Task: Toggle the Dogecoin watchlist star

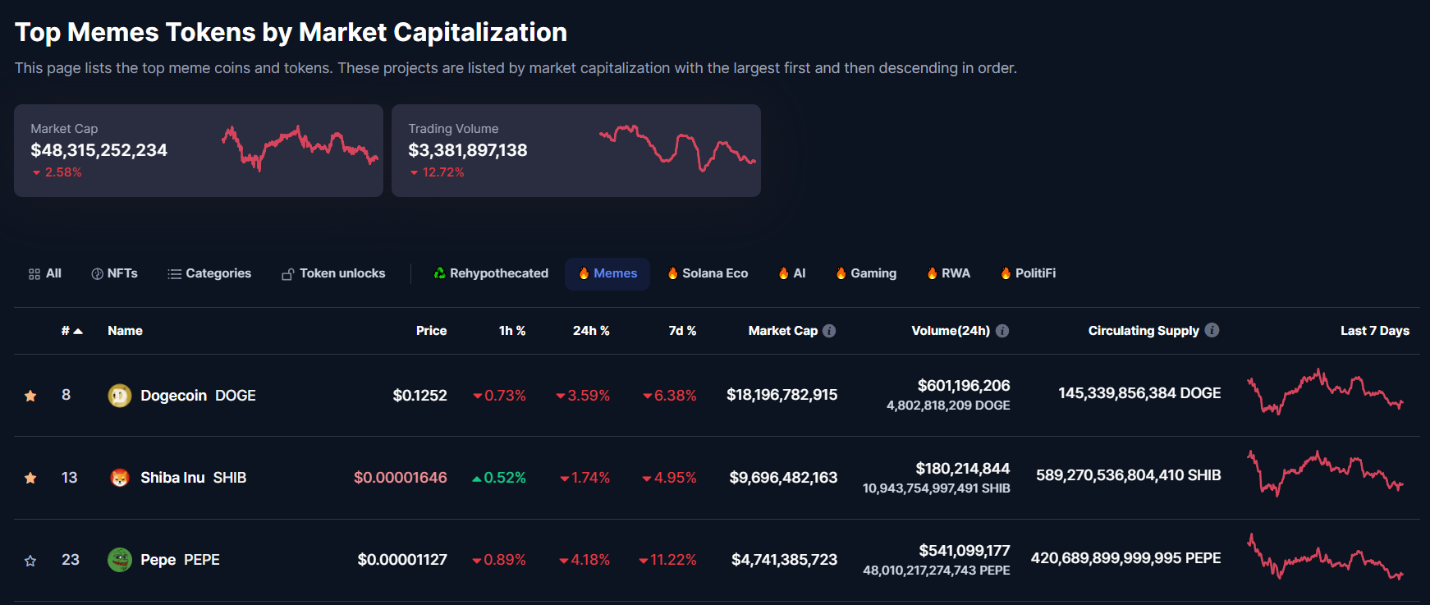Action: point(30,396)
